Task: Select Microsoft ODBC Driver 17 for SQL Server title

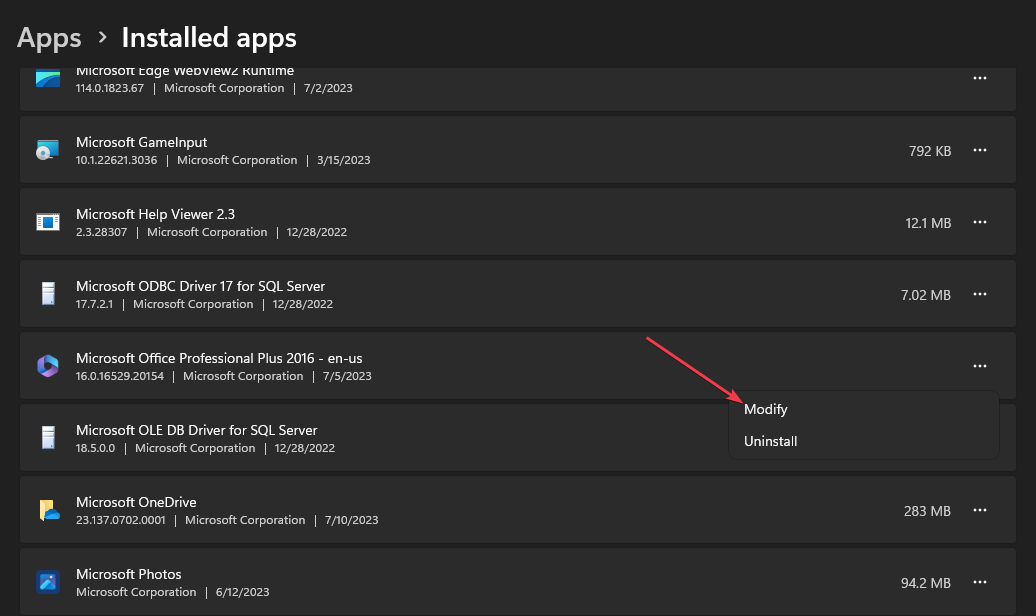Action: [200, 286]
